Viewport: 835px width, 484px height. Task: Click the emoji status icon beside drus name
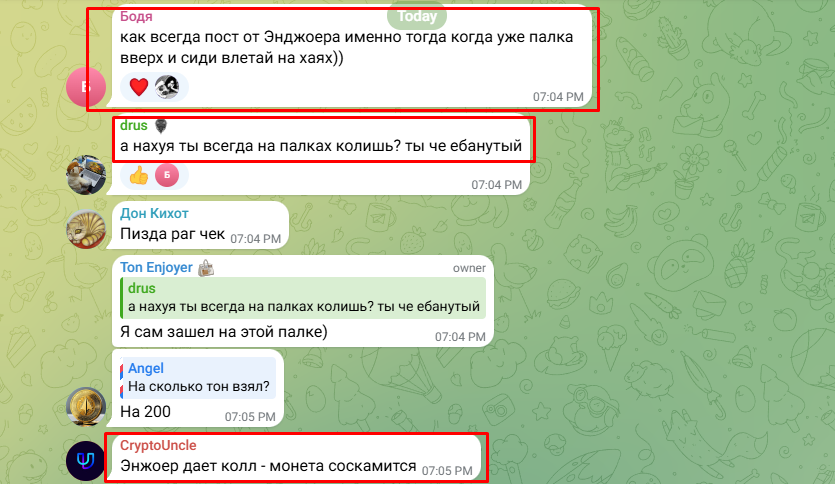pyautogui.click(x=160, y=126)
